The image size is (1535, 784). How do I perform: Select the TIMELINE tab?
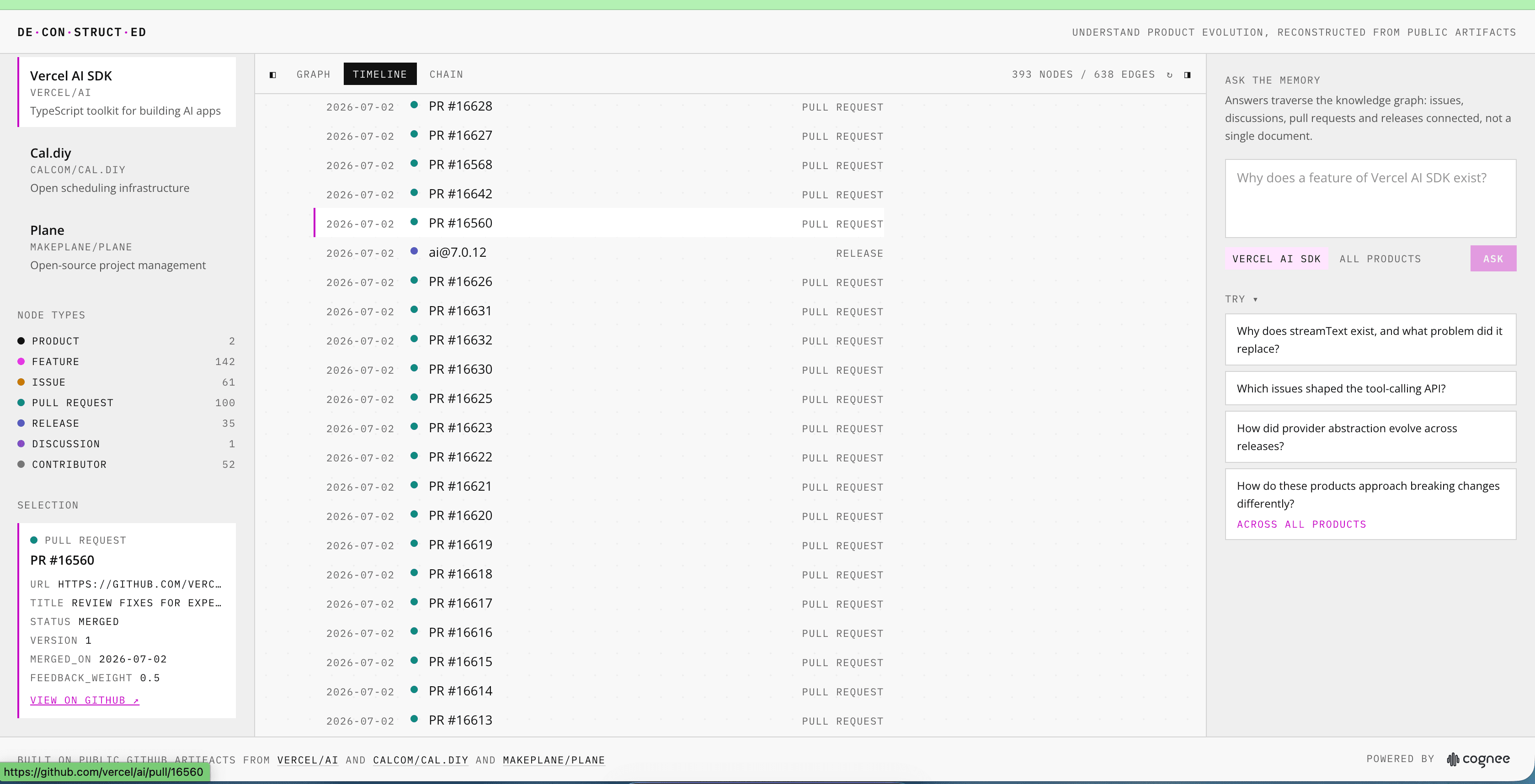coord(379,74)
